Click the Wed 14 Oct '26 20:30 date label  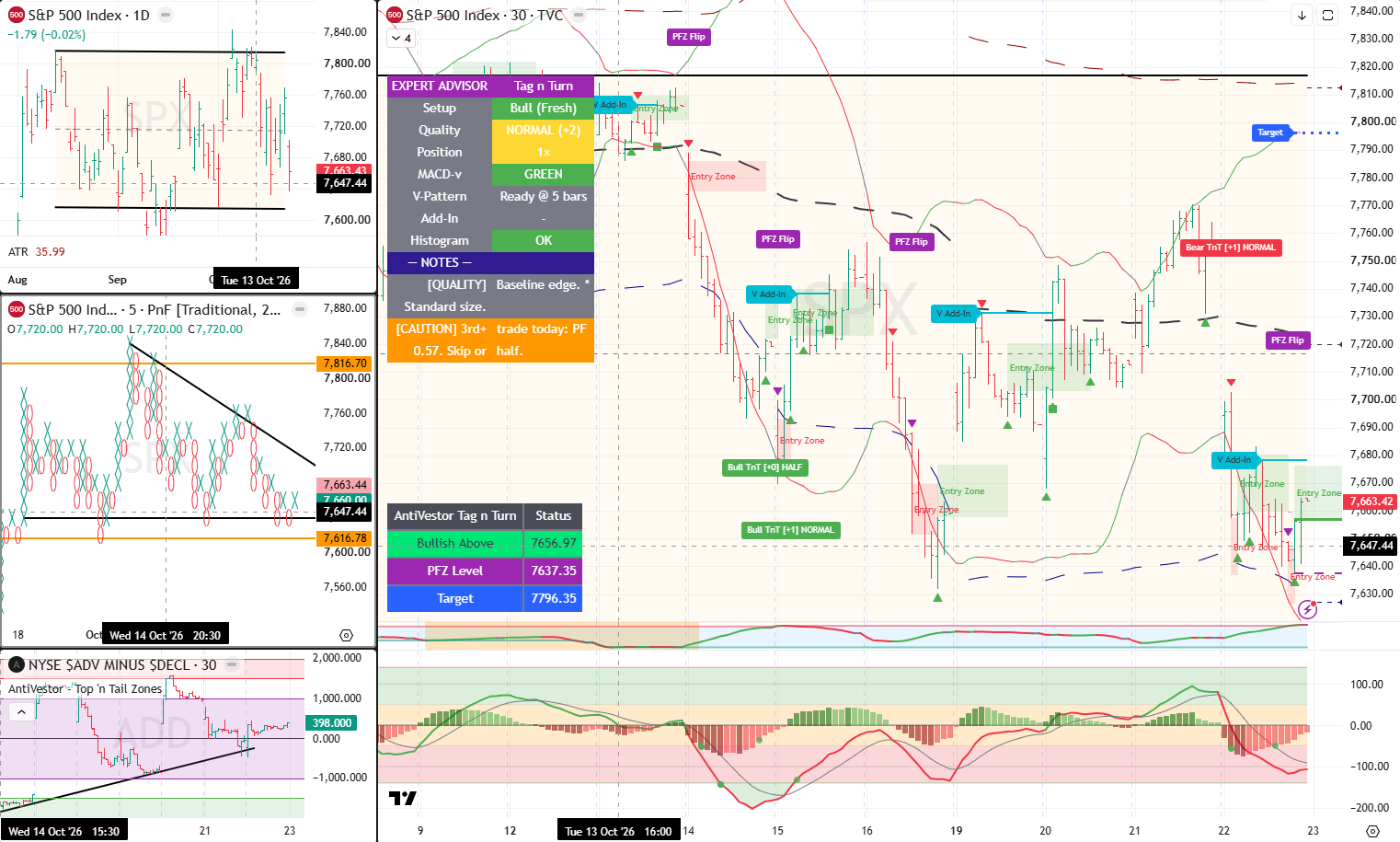[165, 635]
